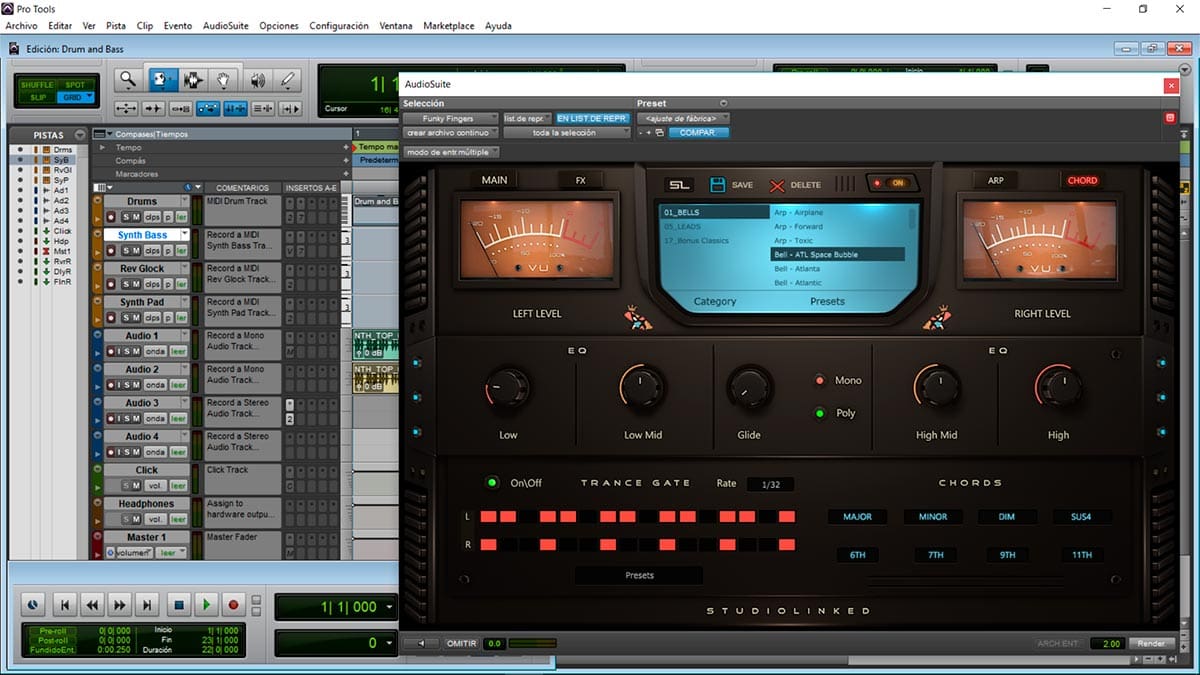1200x675 pixels.
Task: Record-enable the Drums track
Action: (x=111, y=217)
